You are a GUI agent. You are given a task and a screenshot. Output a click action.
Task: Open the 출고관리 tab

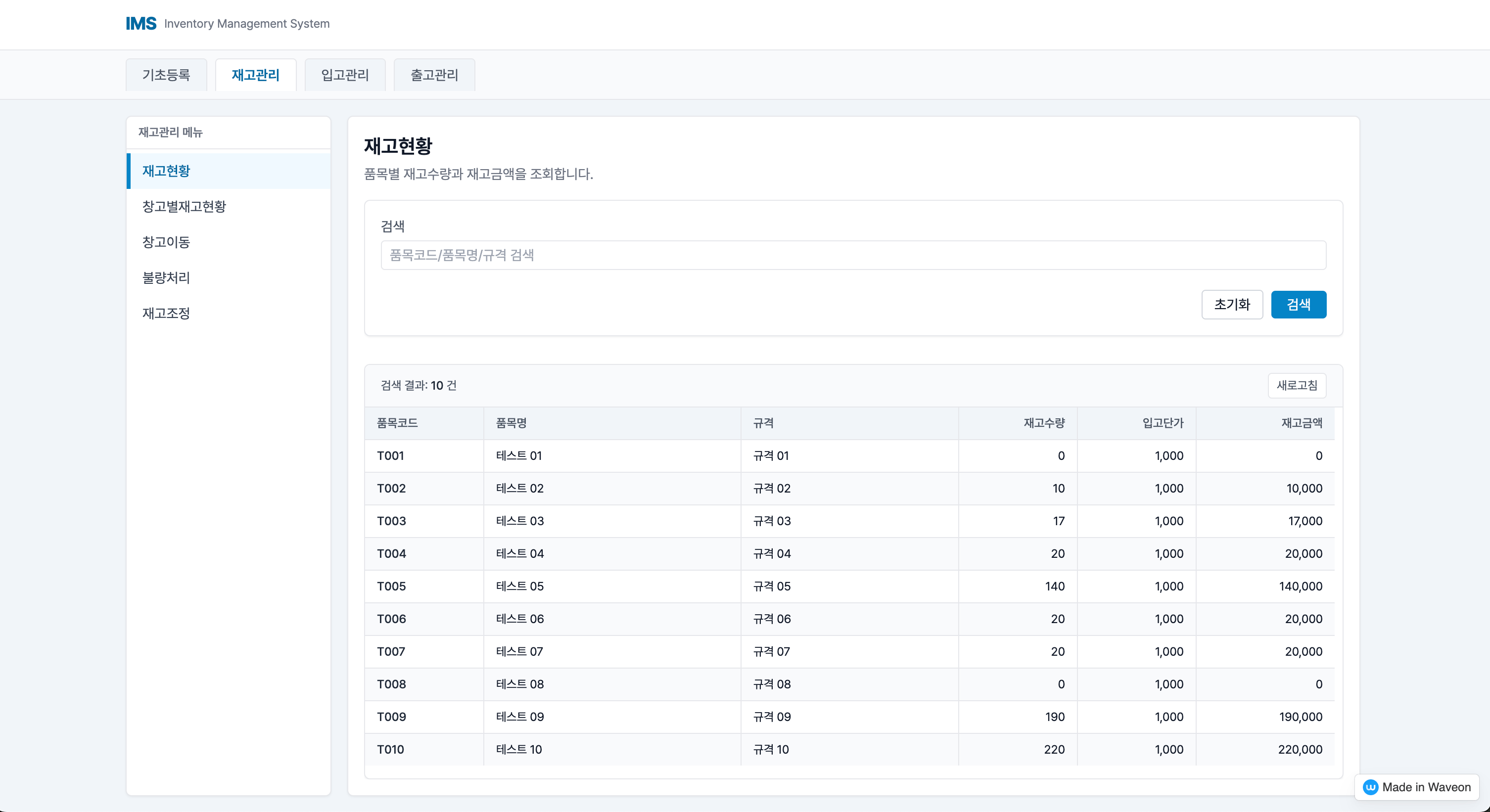[x=434, y=75]
